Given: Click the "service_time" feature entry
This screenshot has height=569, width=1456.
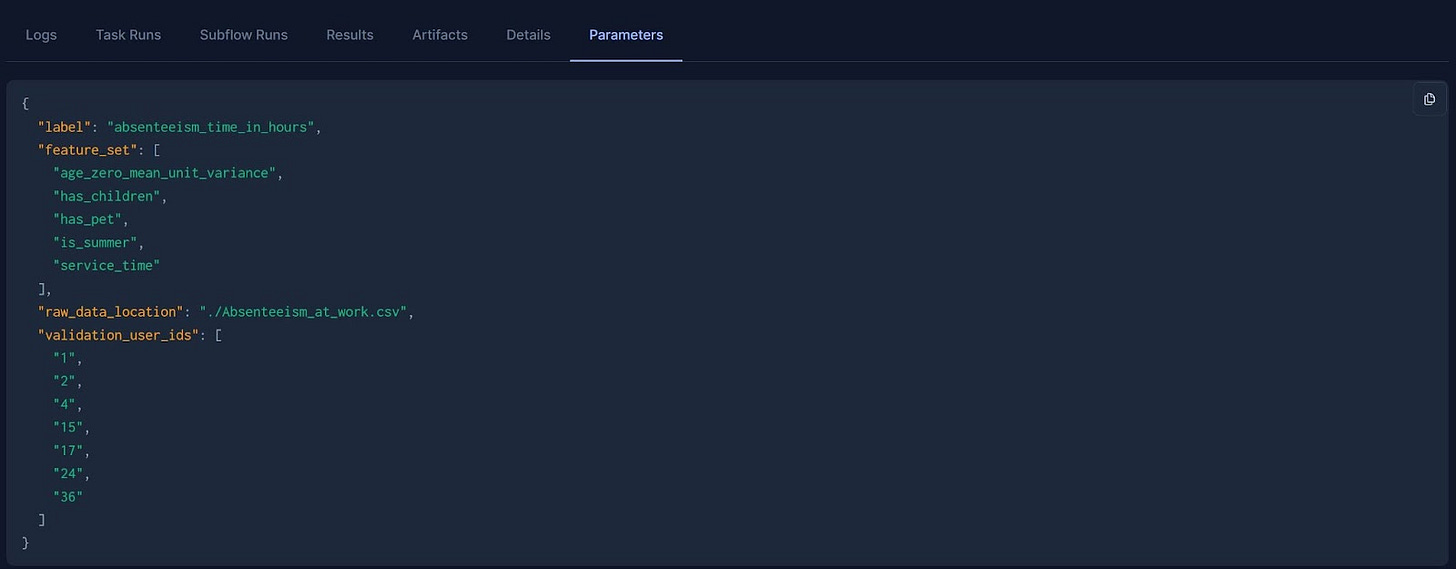Looking at the screenshot, I should 107,265.
